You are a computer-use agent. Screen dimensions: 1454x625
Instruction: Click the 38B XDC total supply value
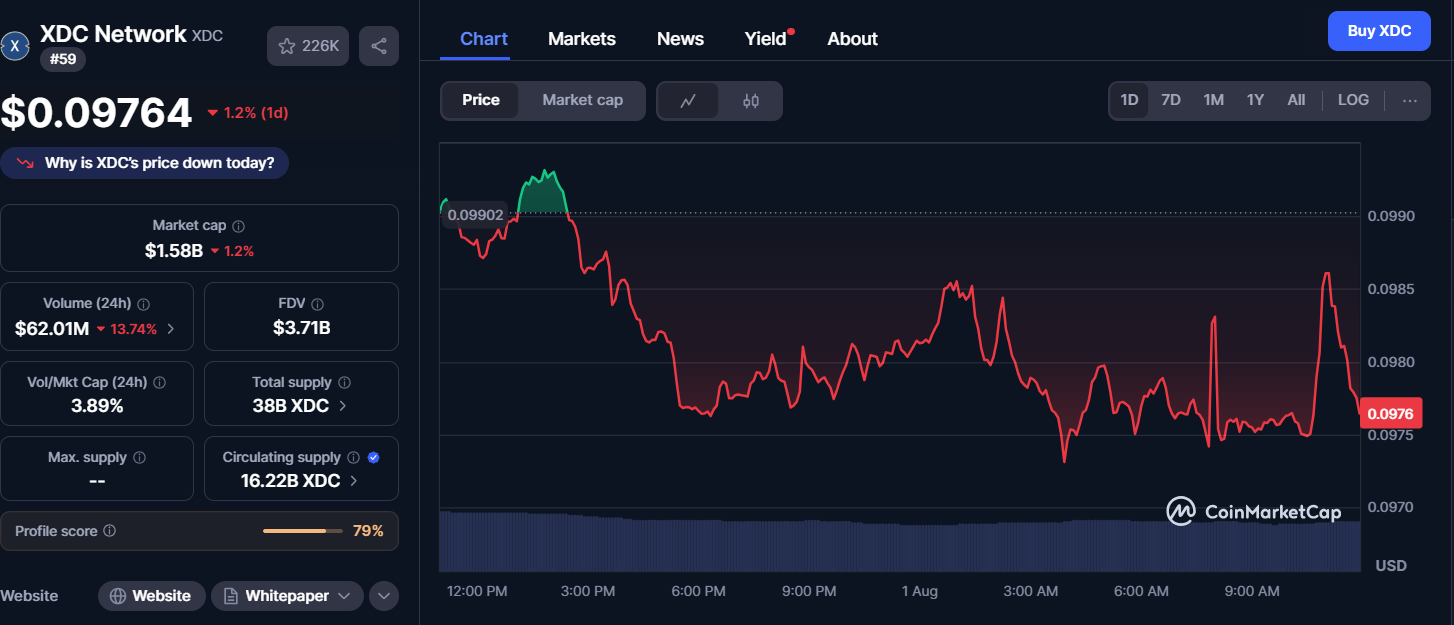coord(291,406)
